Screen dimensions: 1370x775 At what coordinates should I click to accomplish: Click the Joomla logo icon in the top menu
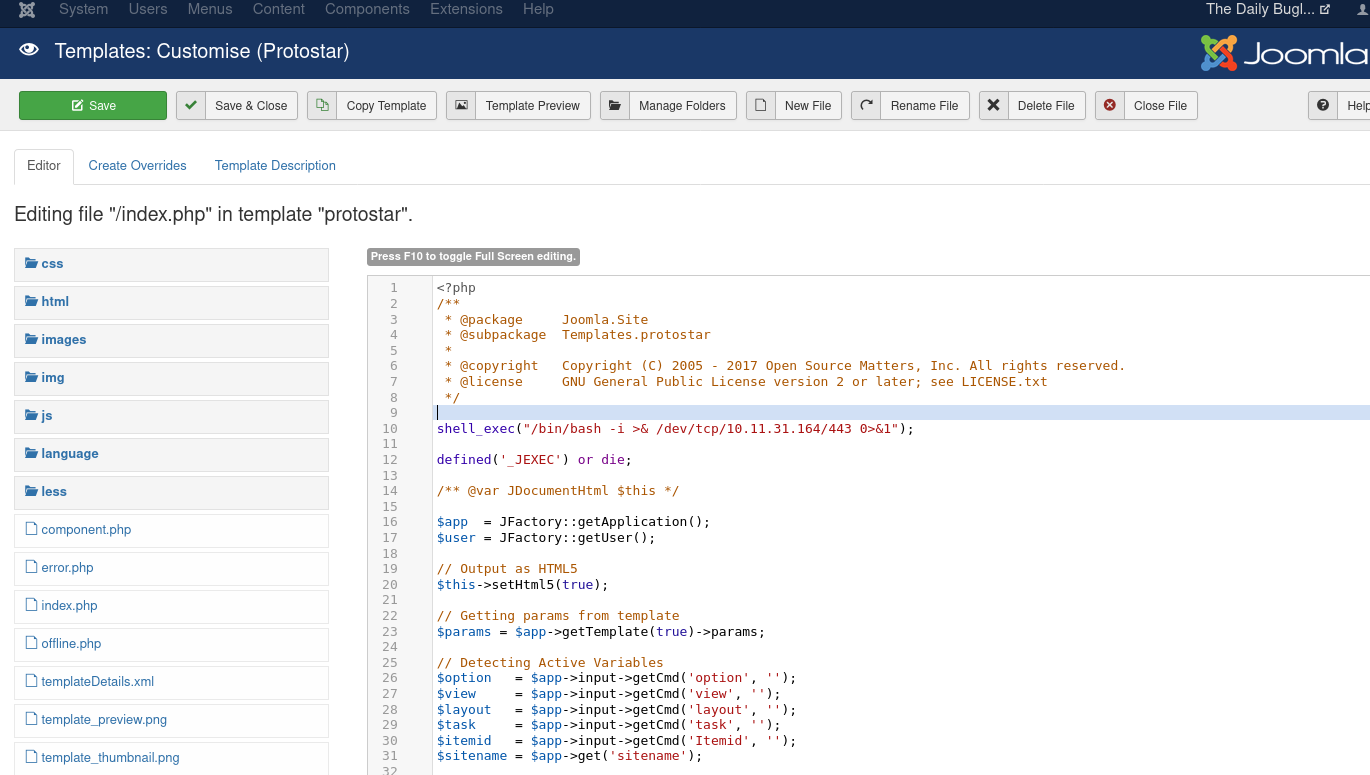[x=27, y=9]
